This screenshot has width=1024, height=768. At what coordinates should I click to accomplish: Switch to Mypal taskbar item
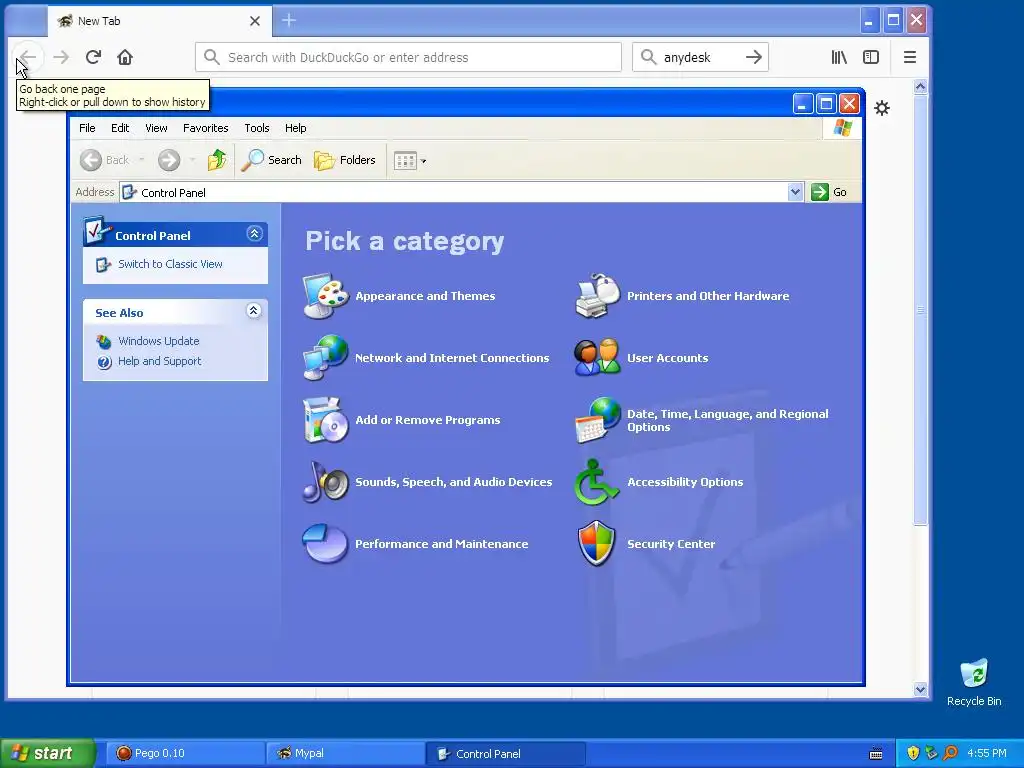[x=345, y=753]
